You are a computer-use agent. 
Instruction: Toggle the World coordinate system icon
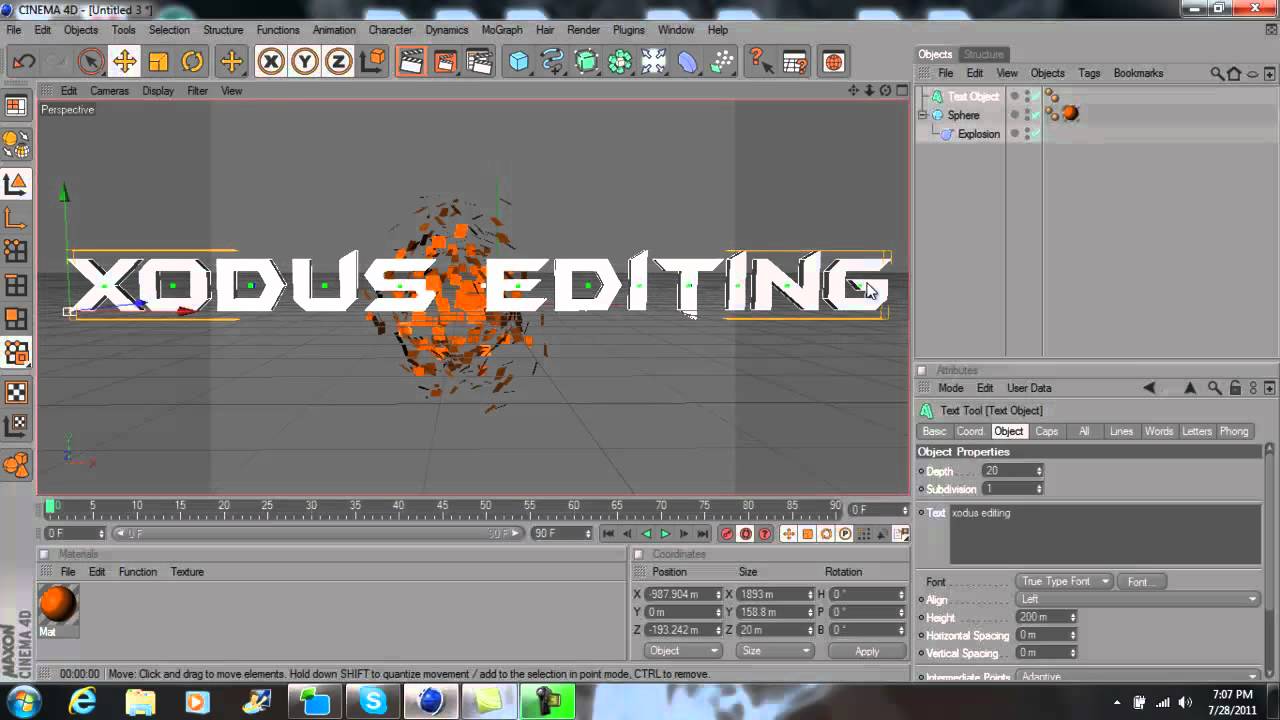[372, 62]
